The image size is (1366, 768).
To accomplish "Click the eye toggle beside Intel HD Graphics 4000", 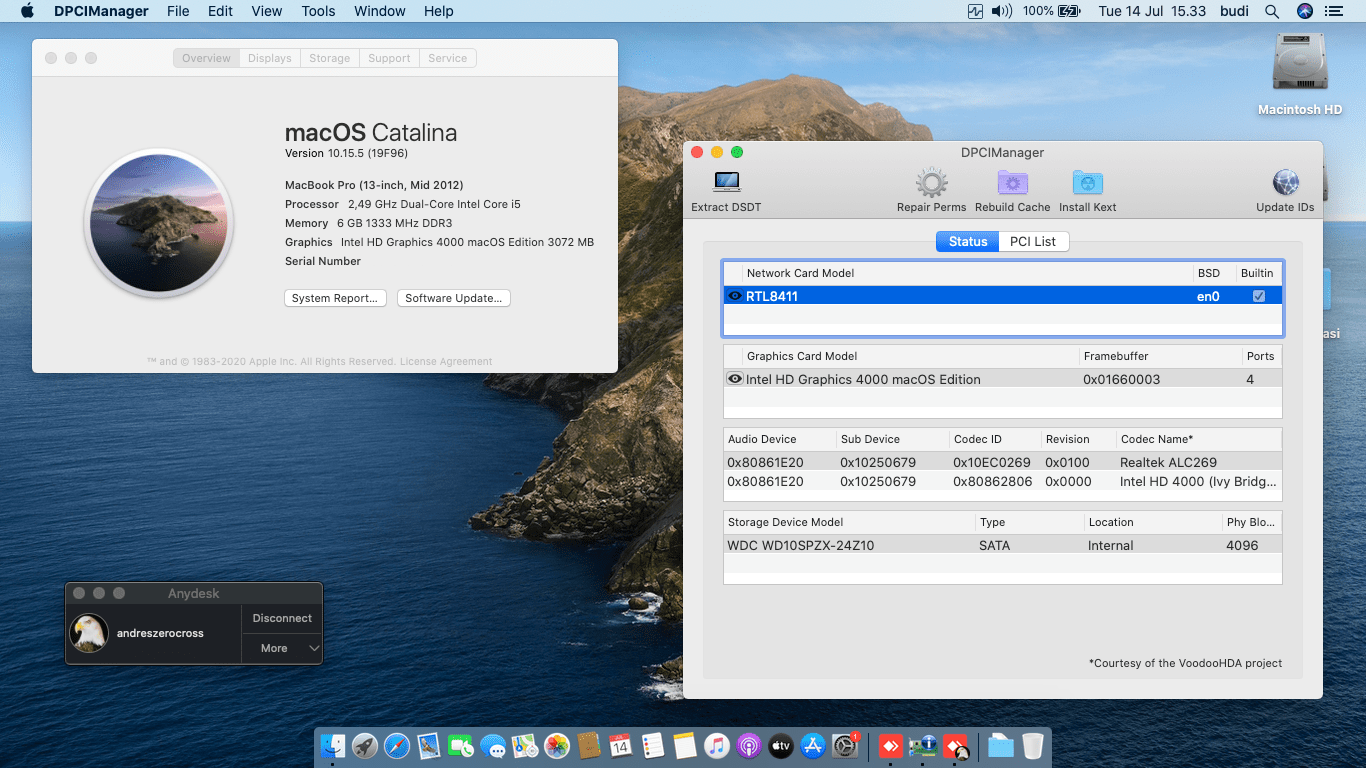I will pos(735,379).
